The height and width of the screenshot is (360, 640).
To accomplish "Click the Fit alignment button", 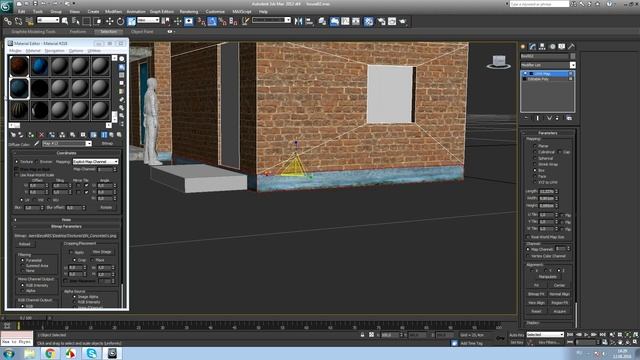I will pyautogui.click(x=536, y=285).
